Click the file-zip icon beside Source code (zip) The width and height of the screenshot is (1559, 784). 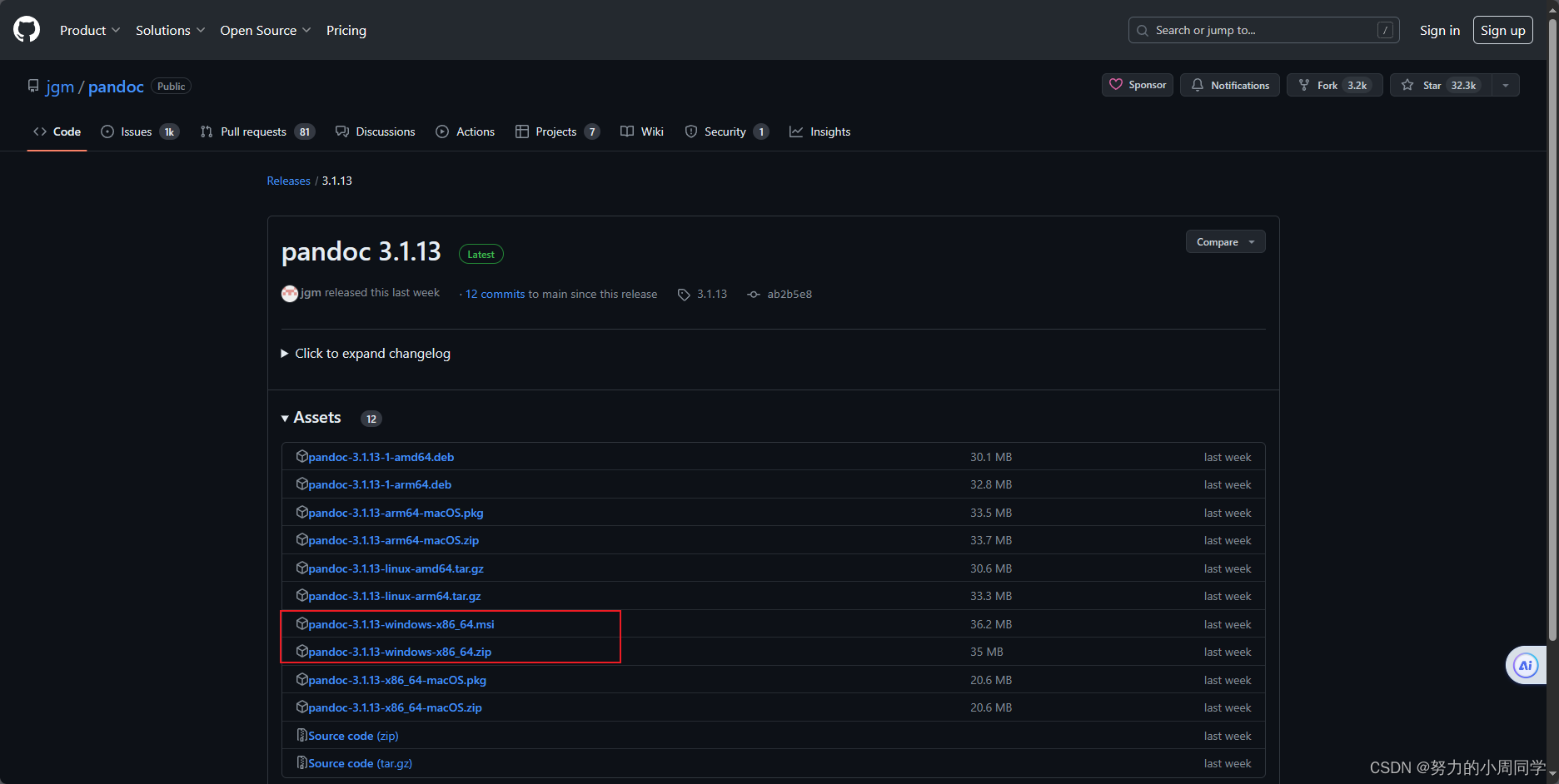tap(302, 735)
